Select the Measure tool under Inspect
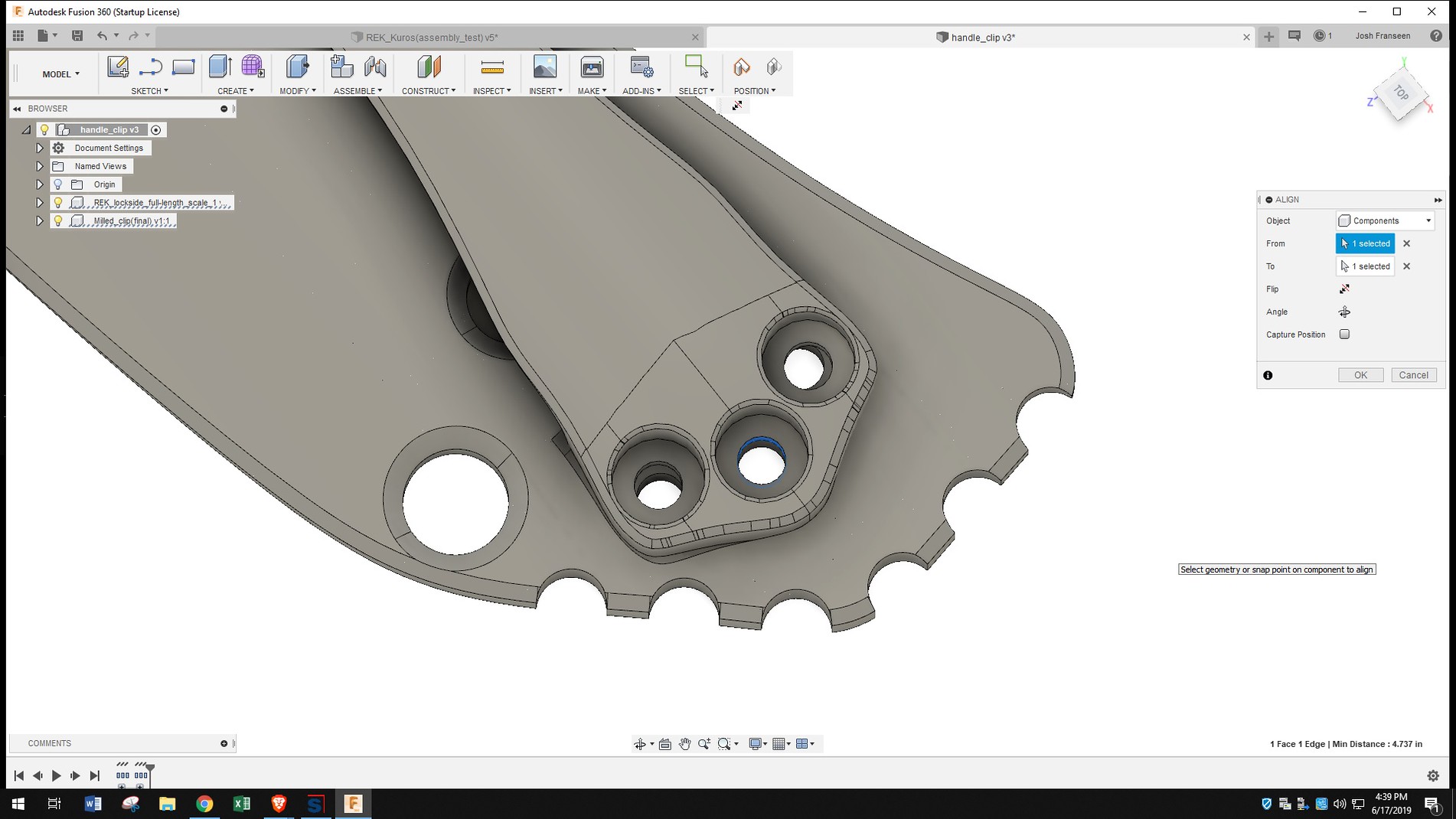 pos(491,67)
